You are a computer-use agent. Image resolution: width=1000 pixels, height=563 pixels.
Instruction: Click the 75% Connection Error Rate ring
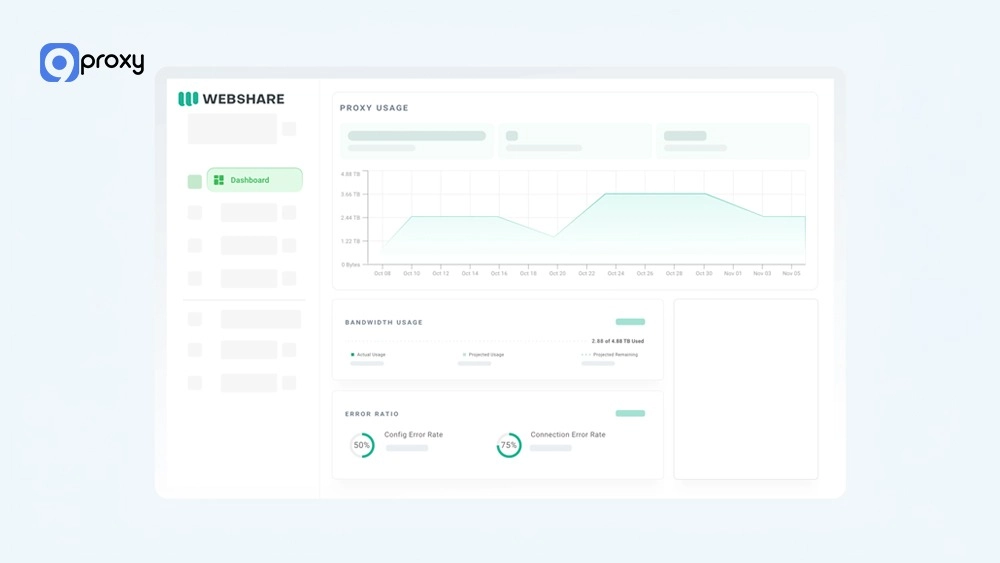[509, 445]
